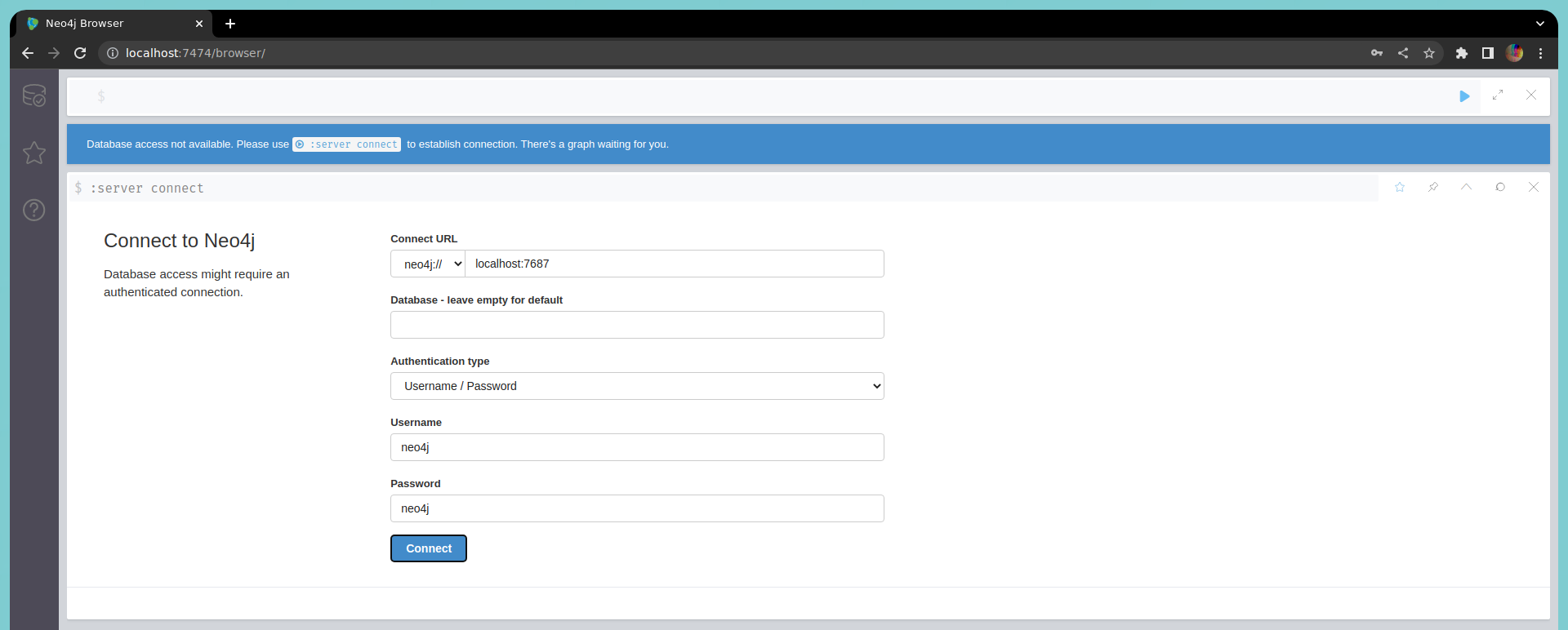Open the database information sidebar icon
Screen dimensions: 1568x630
coord(34,95)
